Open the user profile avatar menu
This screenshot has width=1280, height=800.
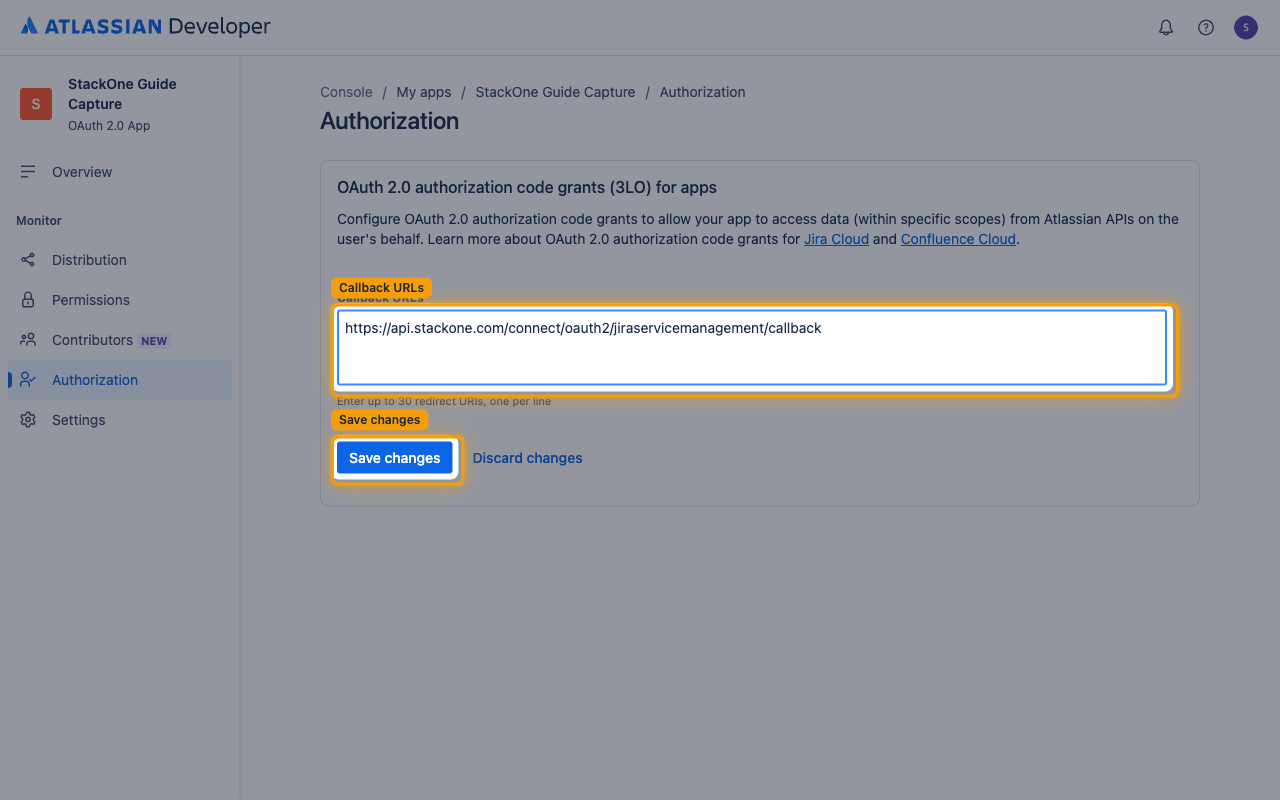[1245, 28]
